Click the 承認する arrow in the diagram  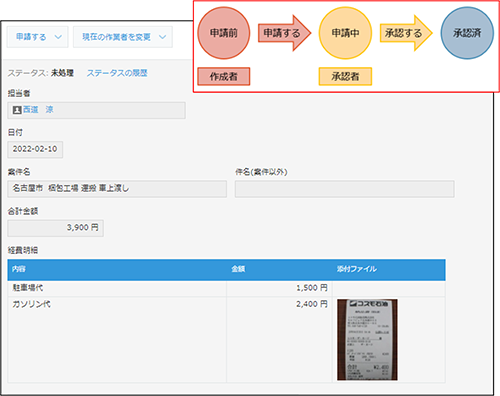click(x=406, y=33)
